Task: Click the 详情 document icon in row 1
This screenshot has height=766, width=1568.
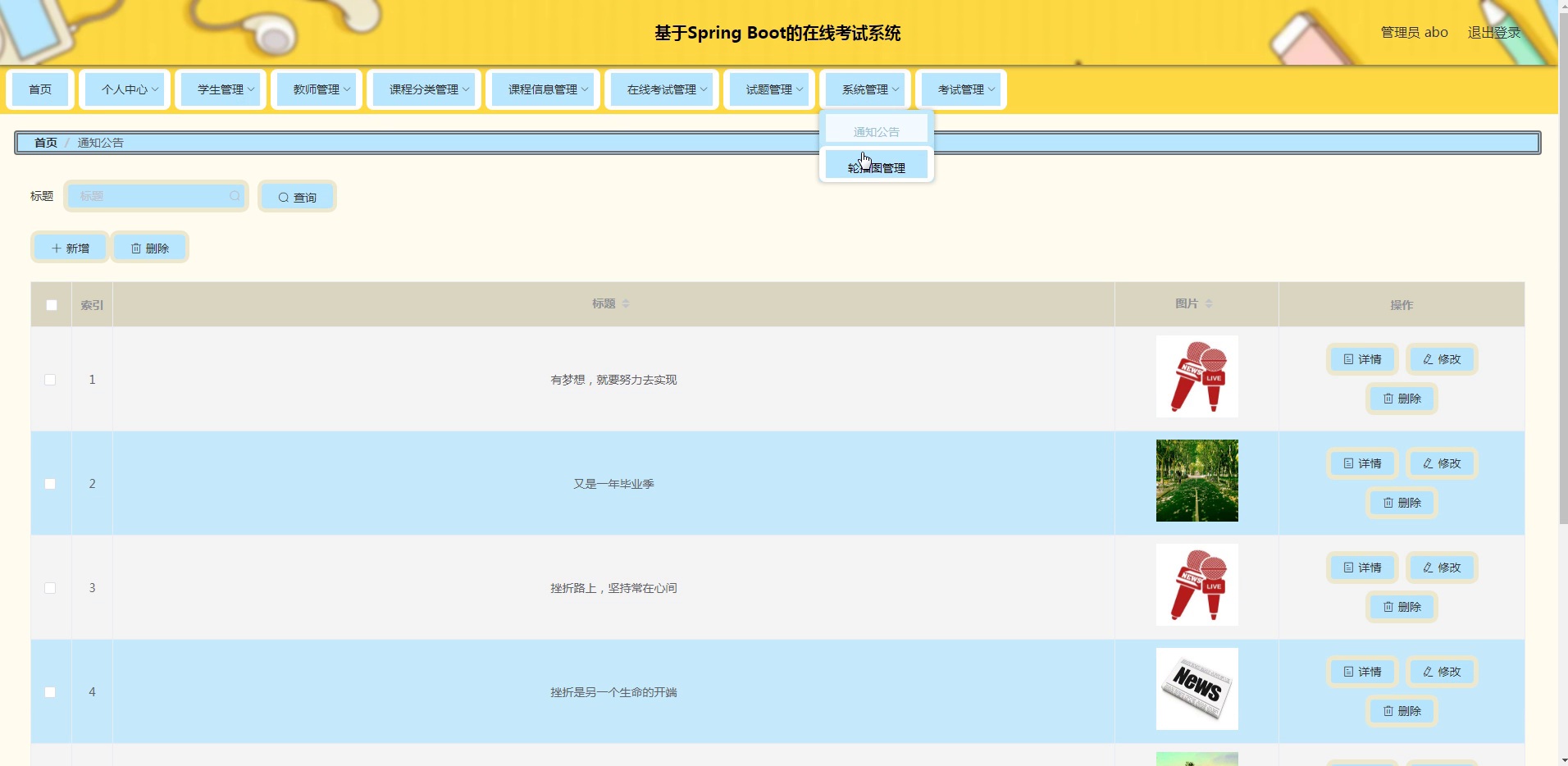Action: click(x=1348, y=359)
